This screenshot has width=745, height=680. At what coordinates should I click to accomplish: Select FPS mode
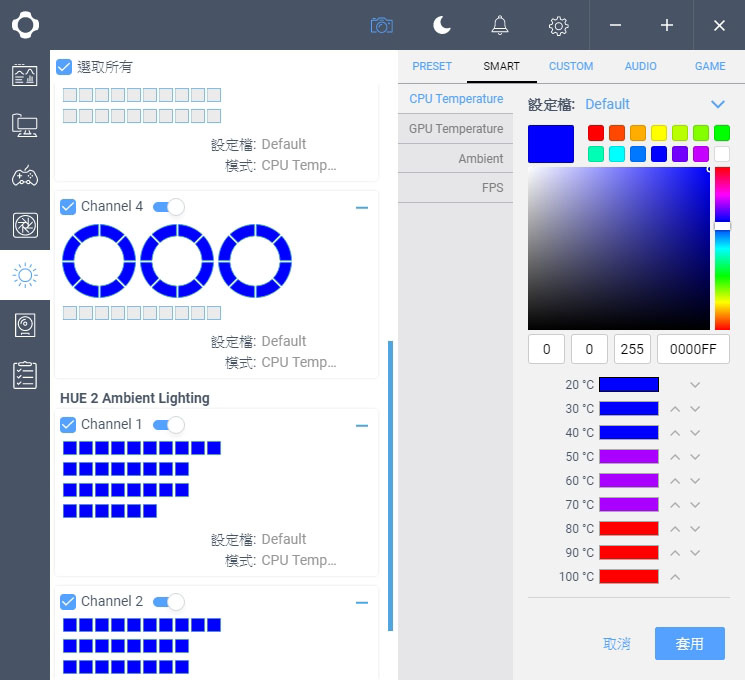(456, 188)
